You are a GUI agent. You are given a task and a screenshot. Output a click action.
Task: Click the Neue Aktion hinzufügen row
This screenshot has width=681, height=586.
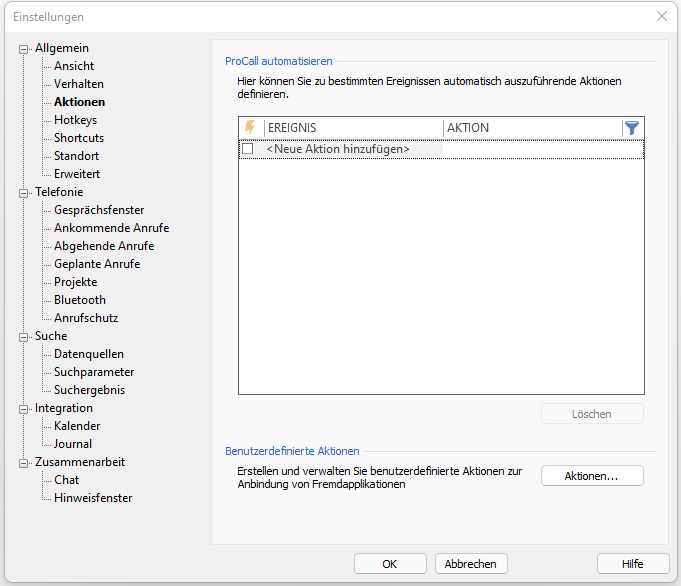point(338,149)
